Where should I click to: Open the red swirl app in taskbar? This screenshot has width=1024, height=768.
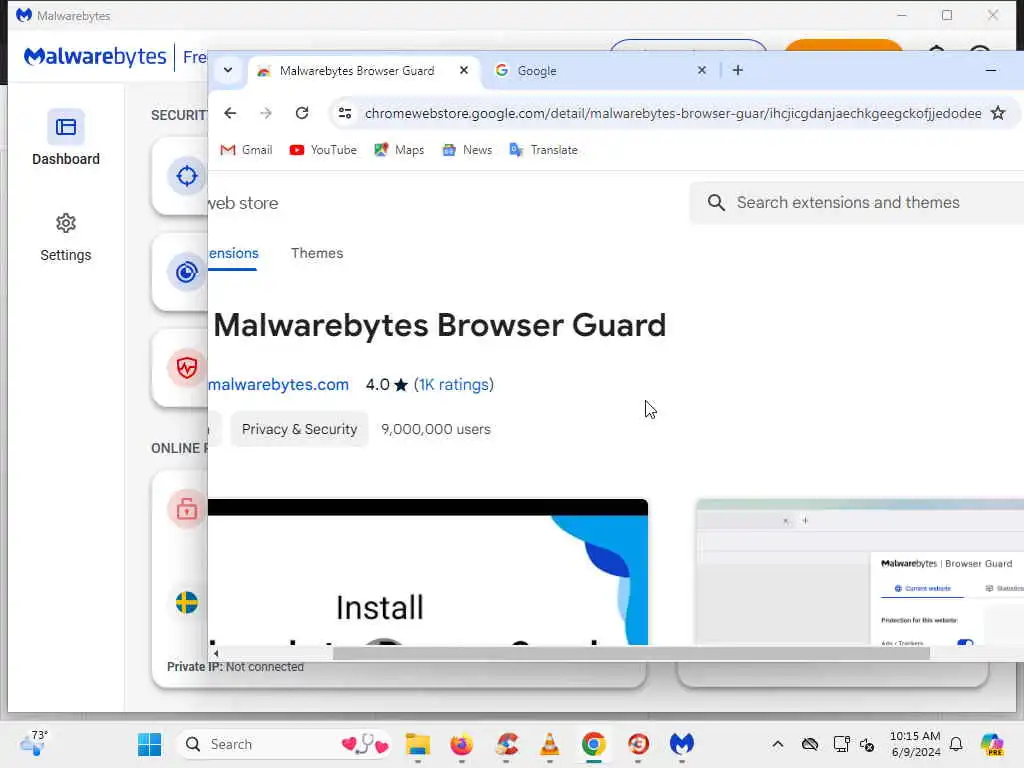[638, 744]
